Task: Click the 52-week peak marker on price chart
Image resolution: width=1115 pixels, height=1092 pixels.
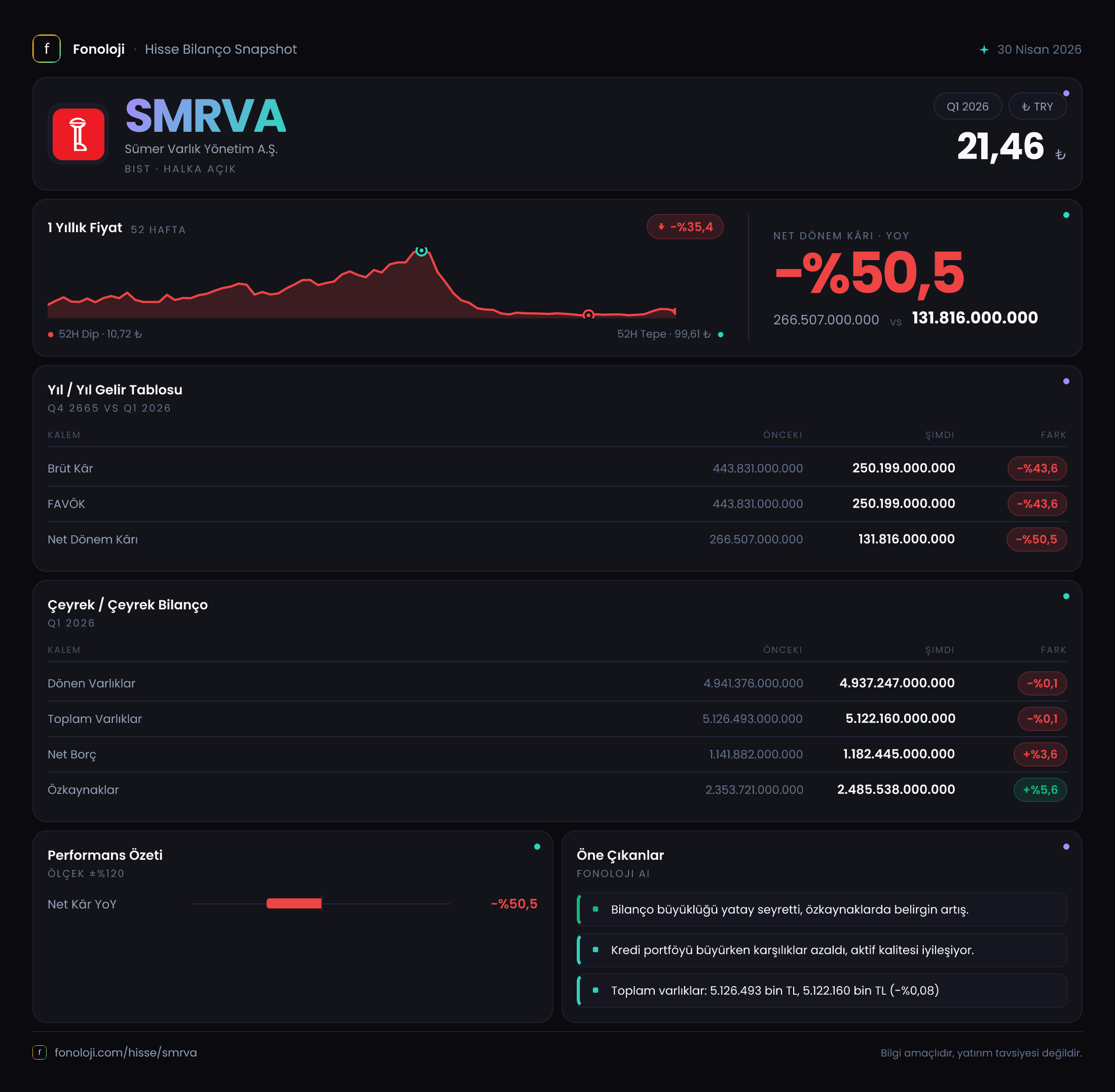Action: (421, 250)
